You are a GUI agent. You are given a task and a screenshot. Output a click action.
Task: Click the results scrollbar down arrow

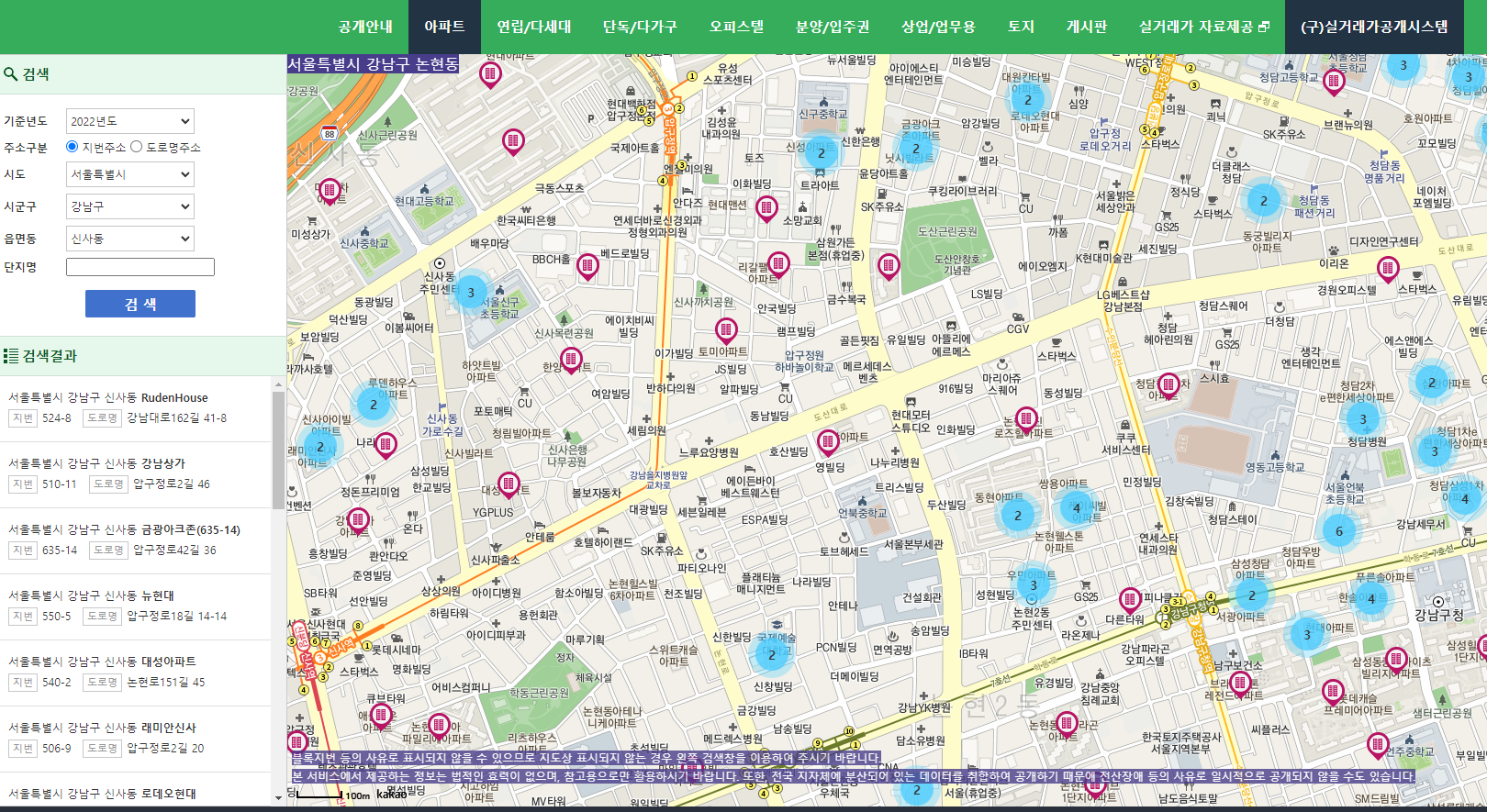pyautogui.click(x=279, y=798)
